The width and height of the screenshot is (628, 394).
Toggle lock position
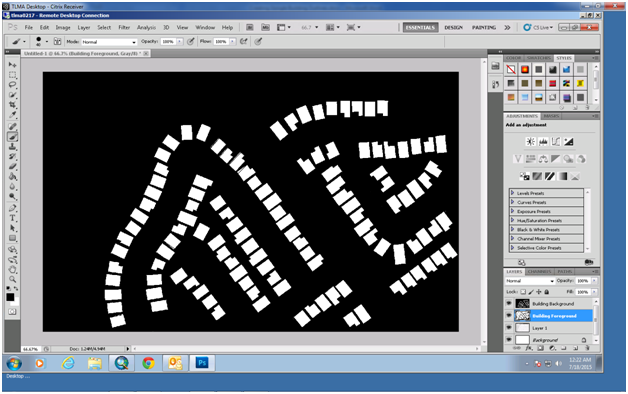click(539, 292)
